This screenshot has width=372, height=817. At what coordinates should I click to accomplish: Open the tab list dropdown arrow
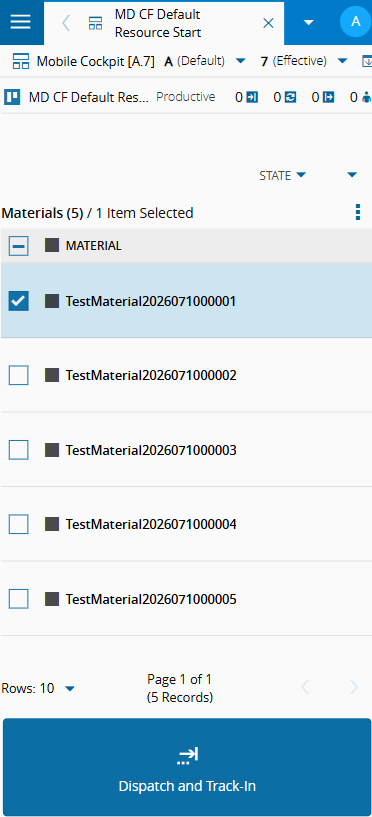coord(308,22)
